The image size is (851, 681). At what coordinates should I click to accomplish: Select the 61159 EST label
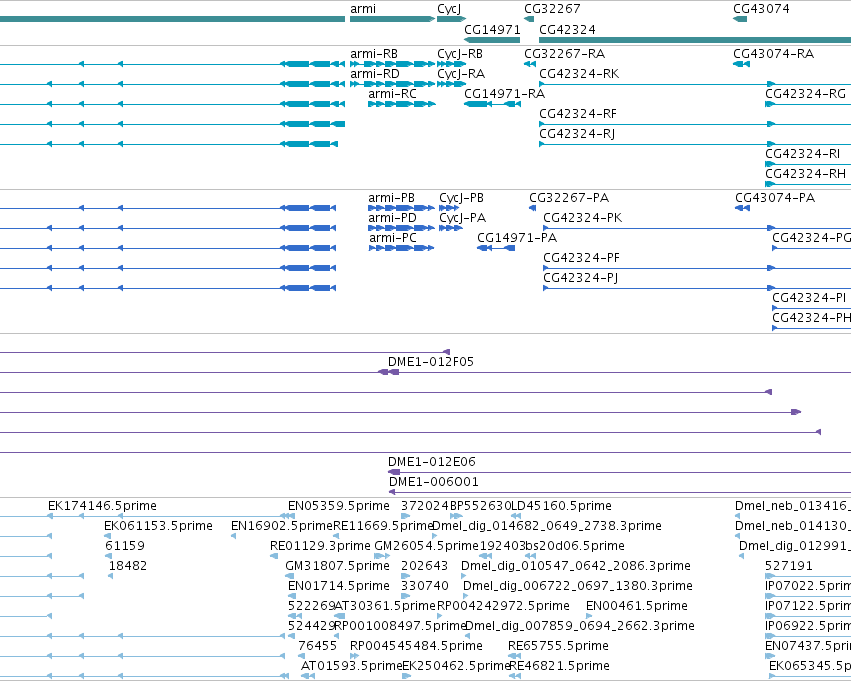pyautogui.click(x=125, y=546)
